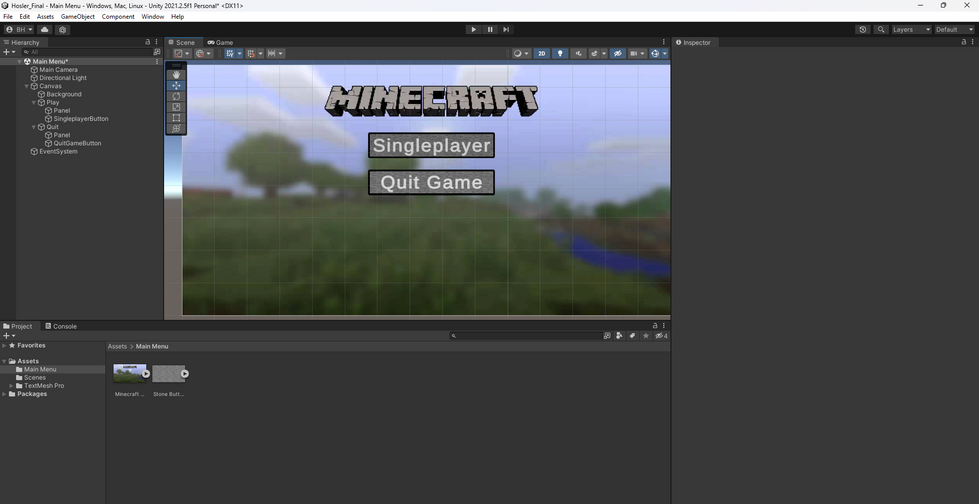Image resolution: width=979 pixels, height=504 pixels.
Task: Select Singleplayer button in Scene view
Action: click(431, 146)
